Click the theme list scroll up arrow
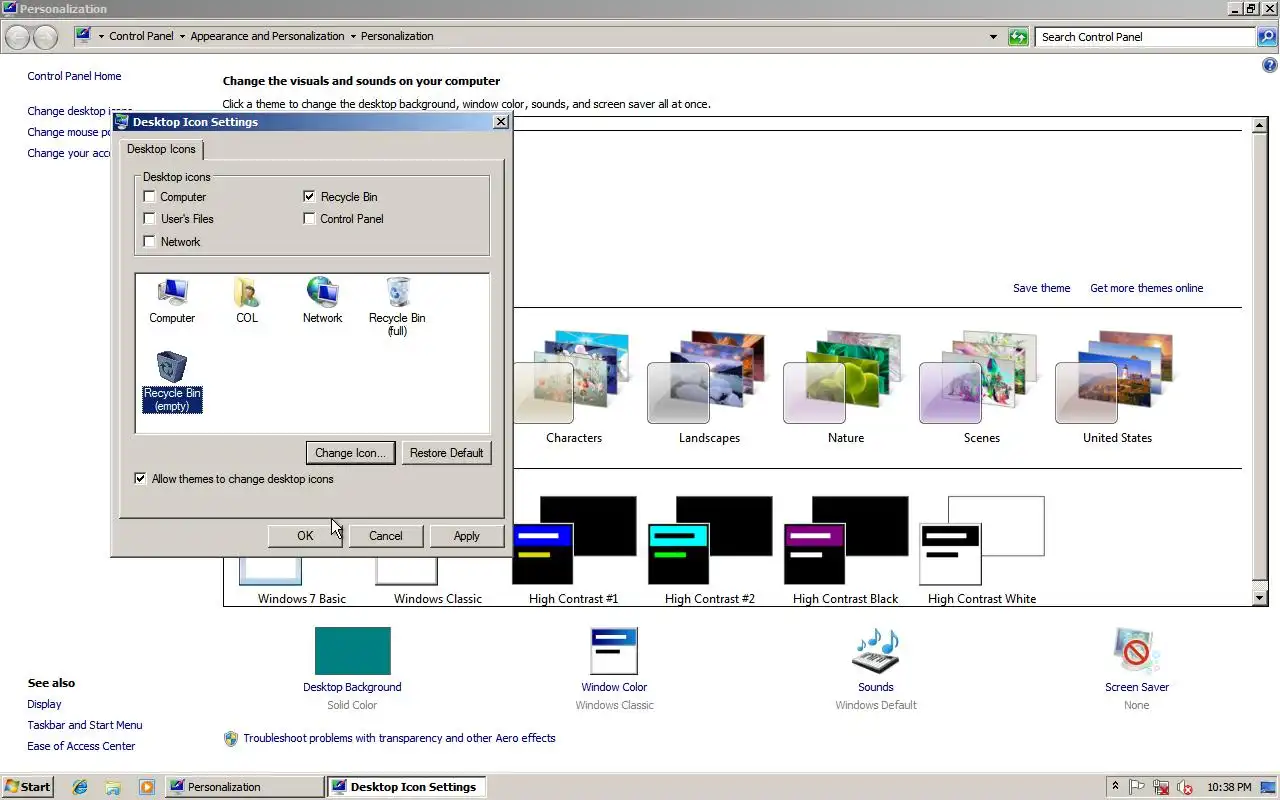1280x800 pixels. (x=1260, y=125)
